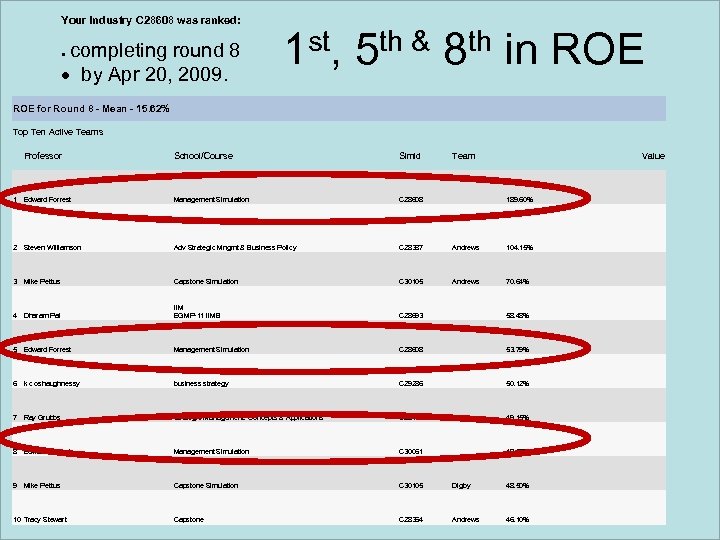Click the 189.60% value in rank 1 row
Viewport: 720px width, 540px height.
(x=519, y=200)
